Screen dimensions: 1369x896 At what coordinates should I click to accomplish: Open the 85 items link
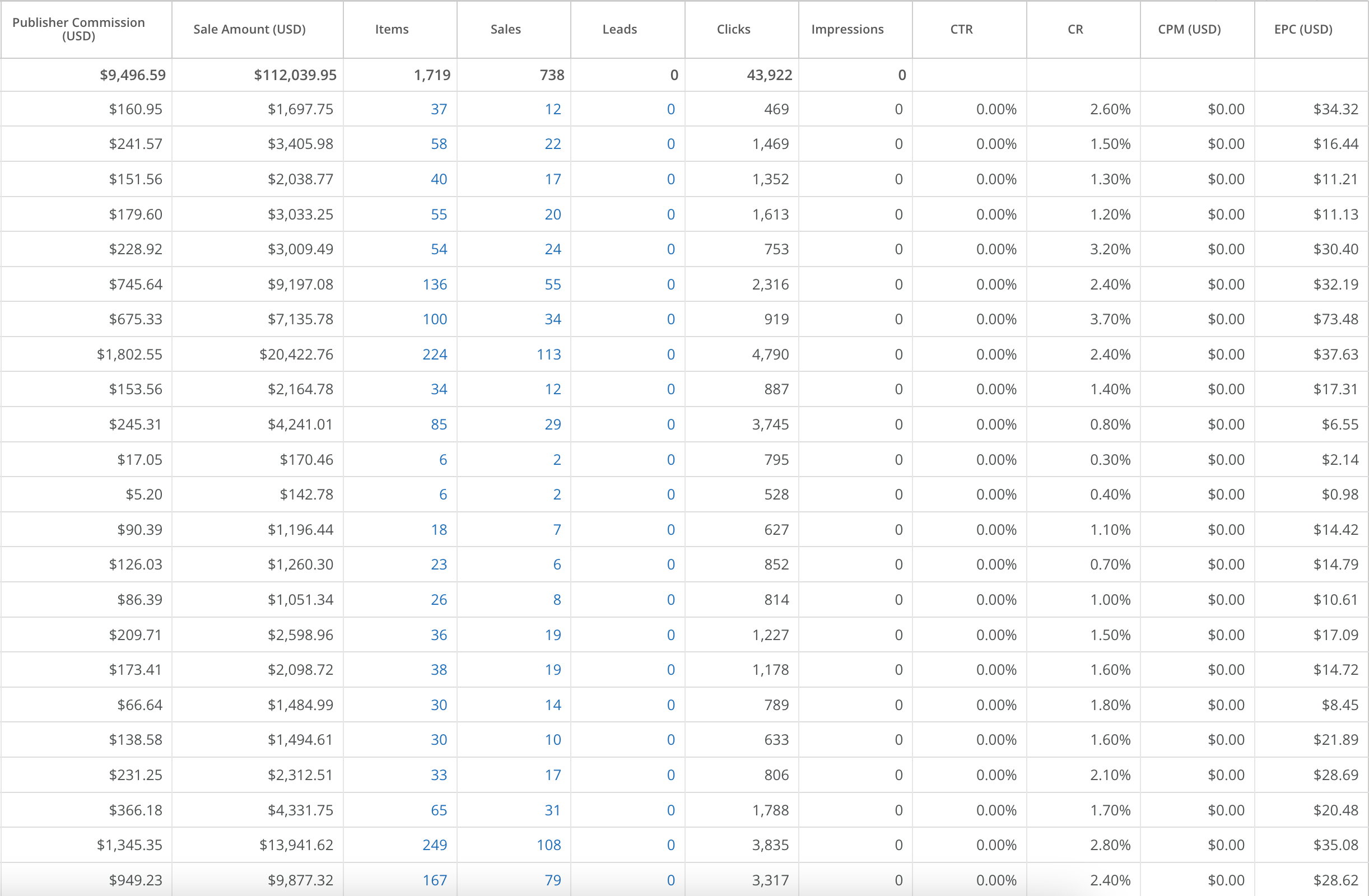438,424
